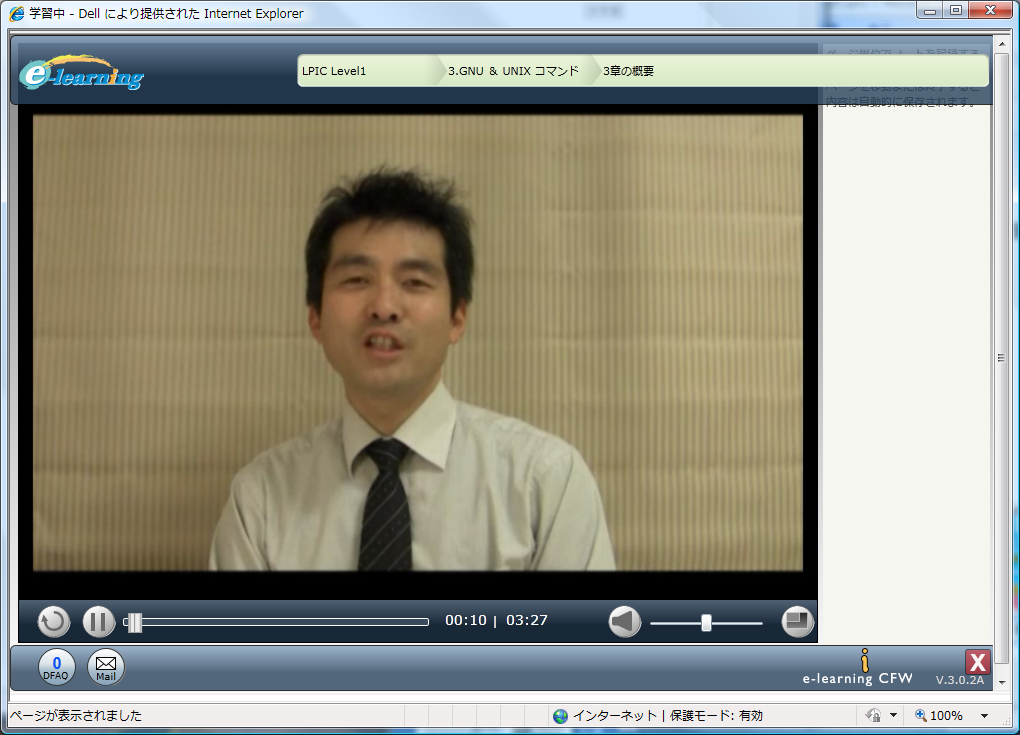Close the course with the red X
The image size is (1020, 735).
click(x=977, y=662)
